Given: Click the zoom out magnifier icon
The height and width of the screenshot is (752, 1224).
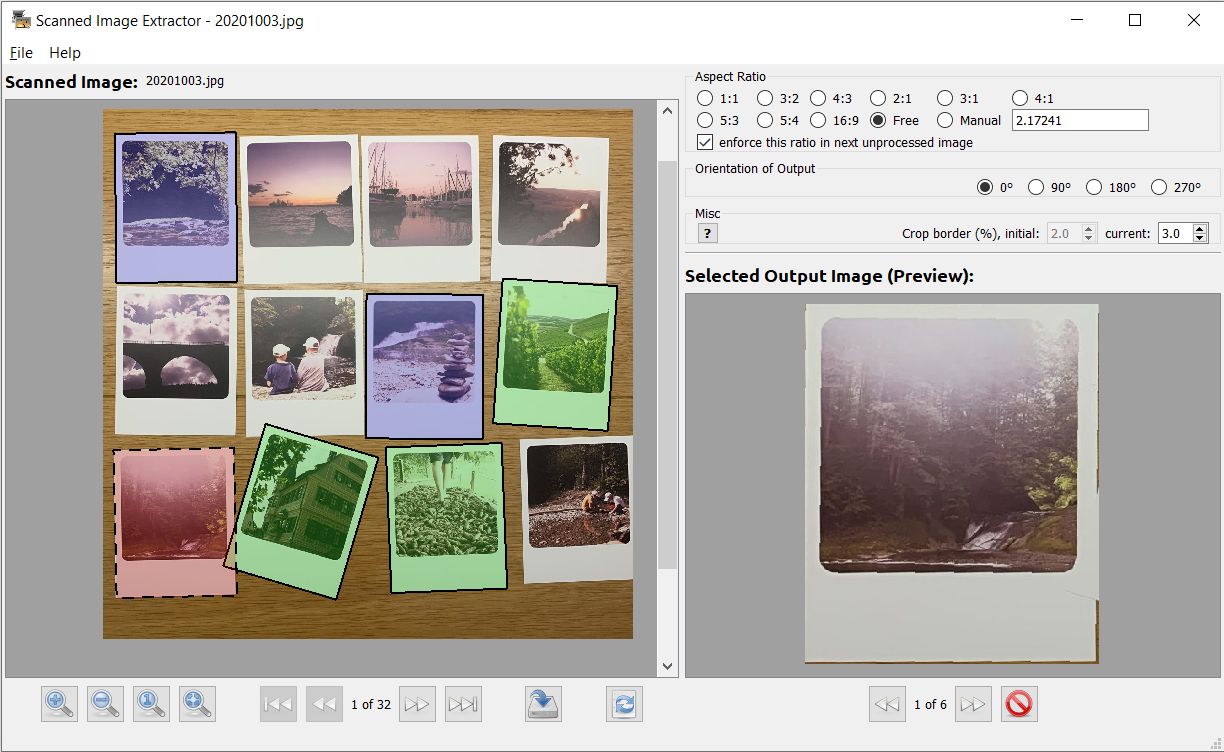Looking at the screenshot, I should (106, 704).
